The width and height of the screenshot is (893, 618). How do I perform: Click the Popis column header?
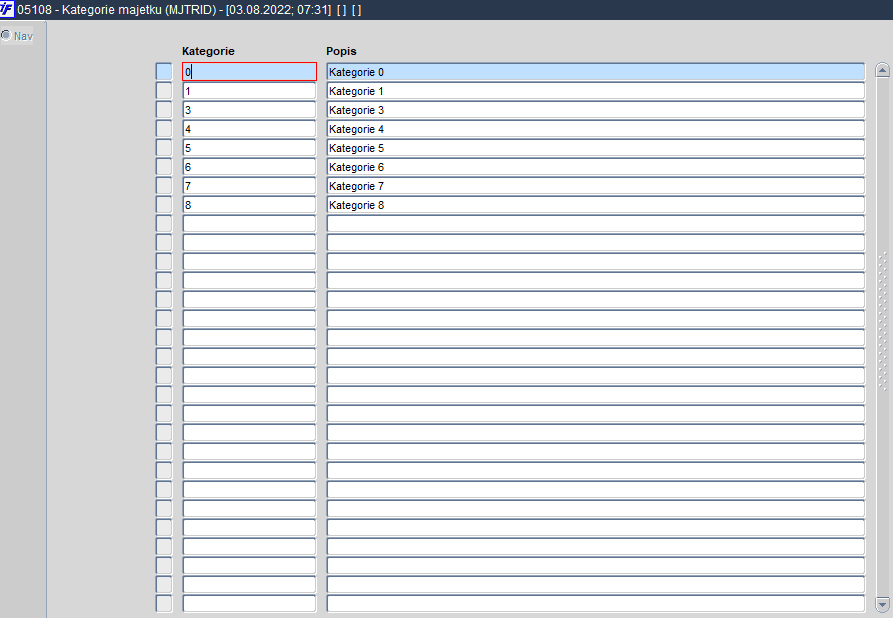tap(341, 51)
